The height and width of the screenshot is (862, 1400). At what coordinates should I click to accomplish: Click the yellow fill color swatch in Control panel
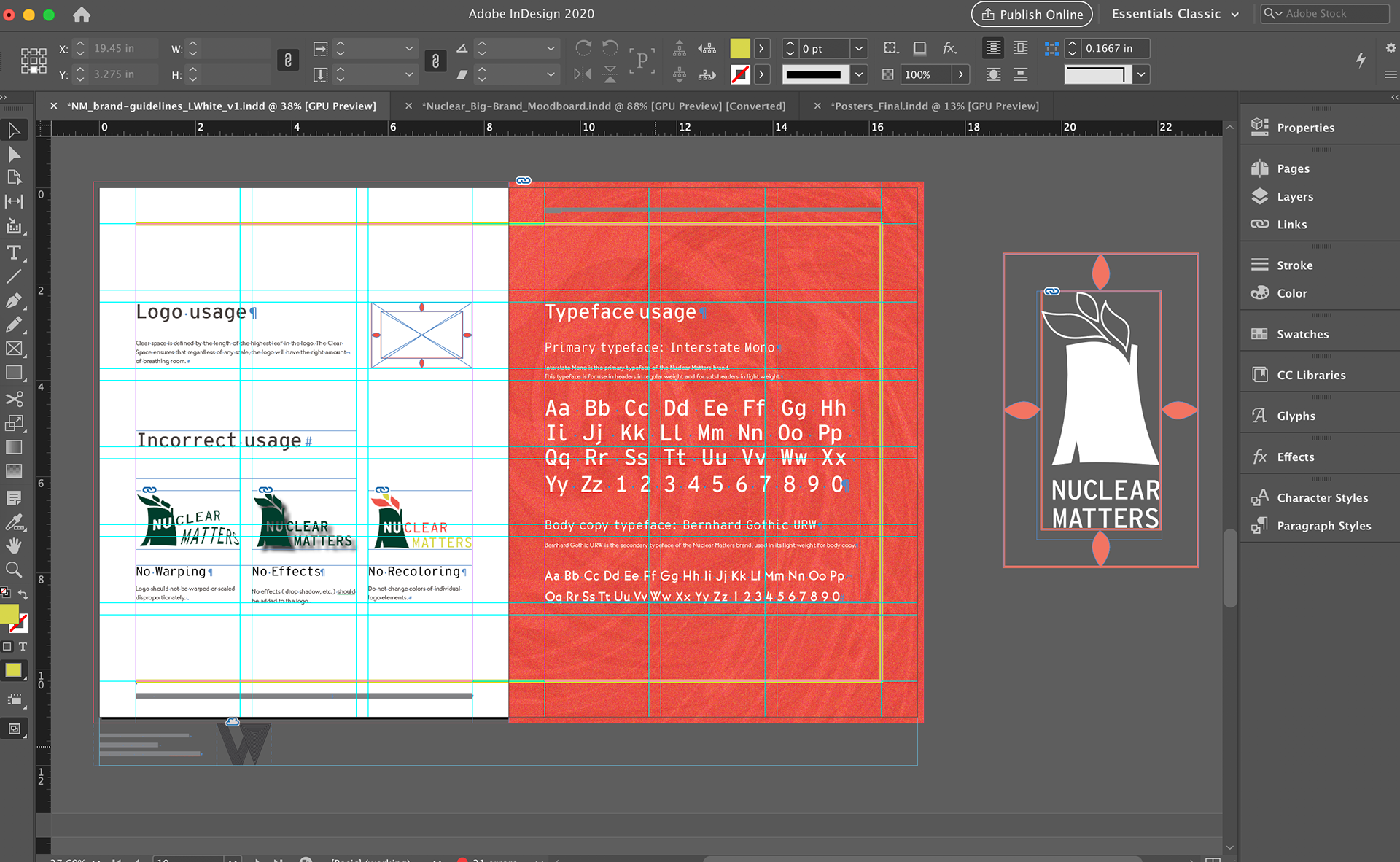point(740,48)
